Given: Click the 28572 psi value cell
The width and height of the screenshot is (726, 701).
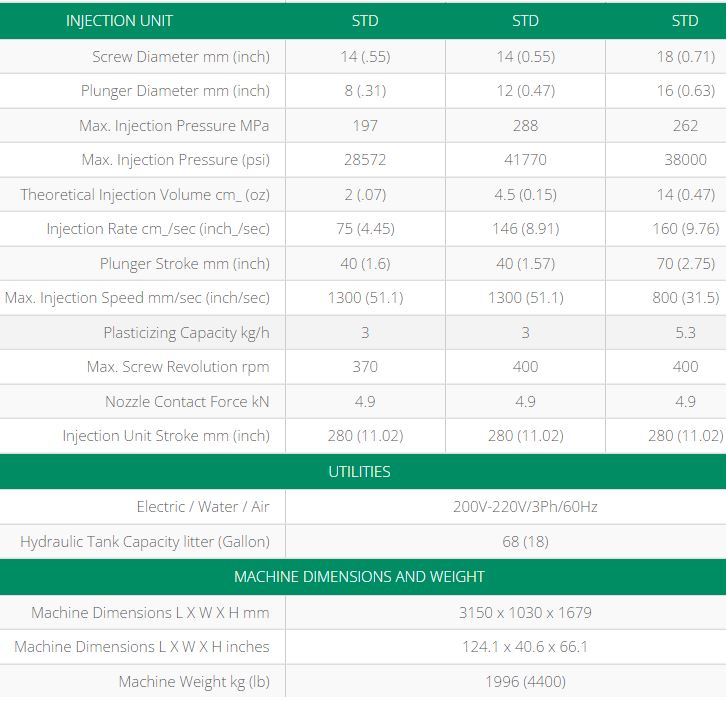Looking at the screenshot, I should pos(365,160).
